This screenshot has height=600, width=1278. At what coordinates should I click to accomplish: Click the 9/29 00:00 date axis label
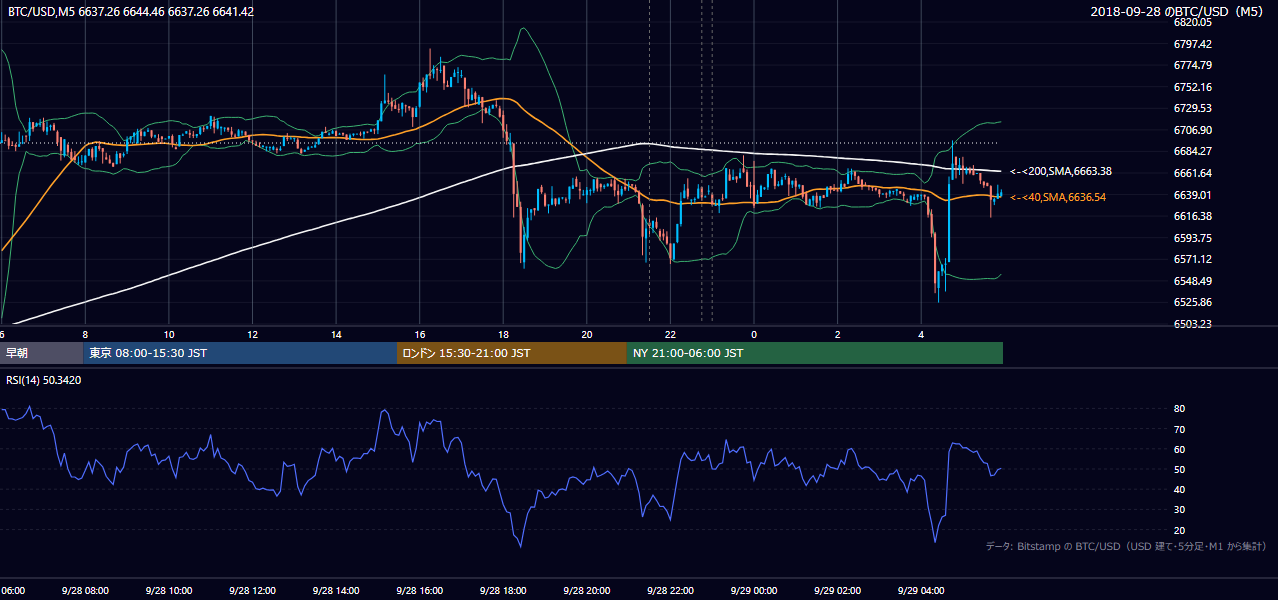click(x=752, y=590)
